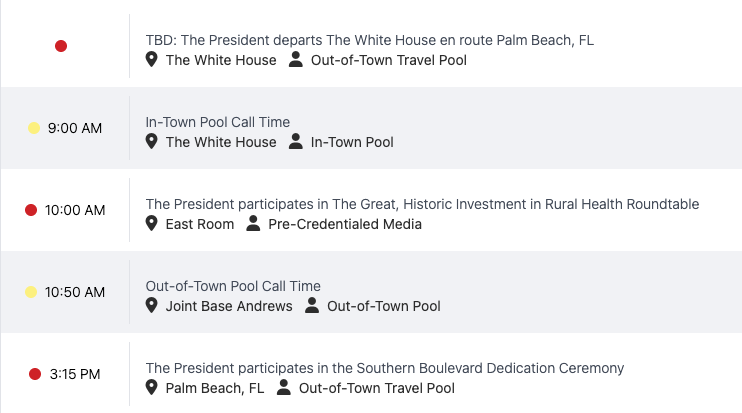
Task: Select the In-Town Pool Call Time entry
Action: click(218, 122)
